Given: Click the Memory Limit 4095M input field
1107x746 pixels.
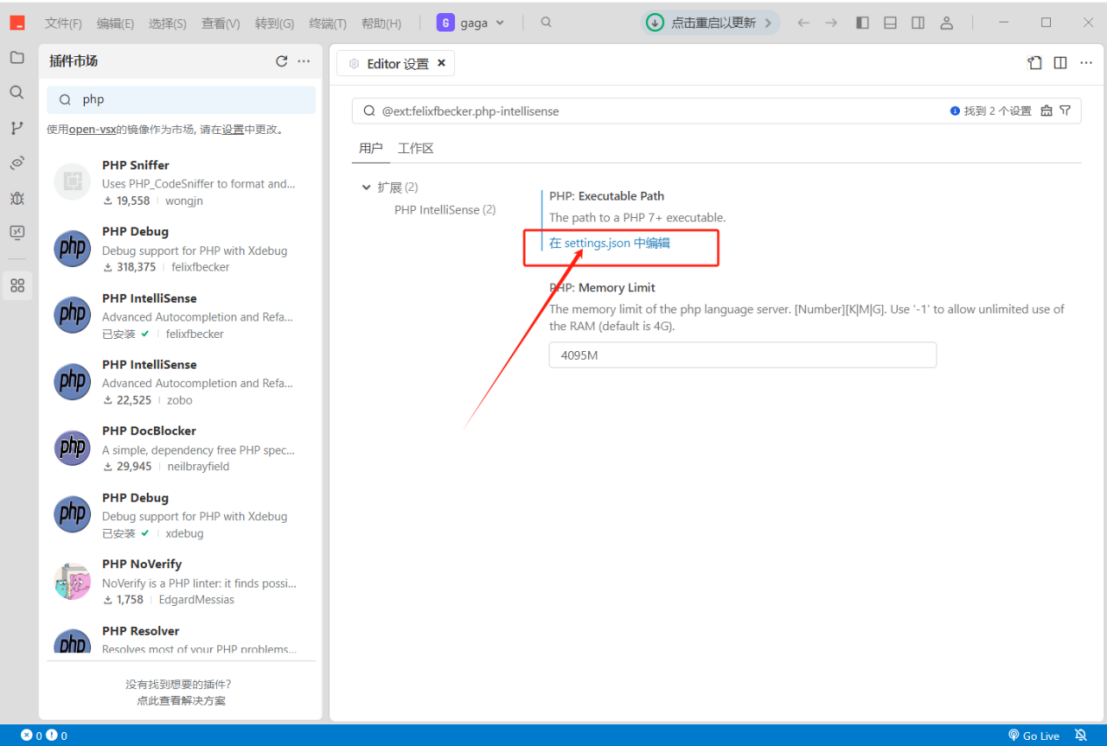Looking at the screenshot, I should [x=743, y=355].
